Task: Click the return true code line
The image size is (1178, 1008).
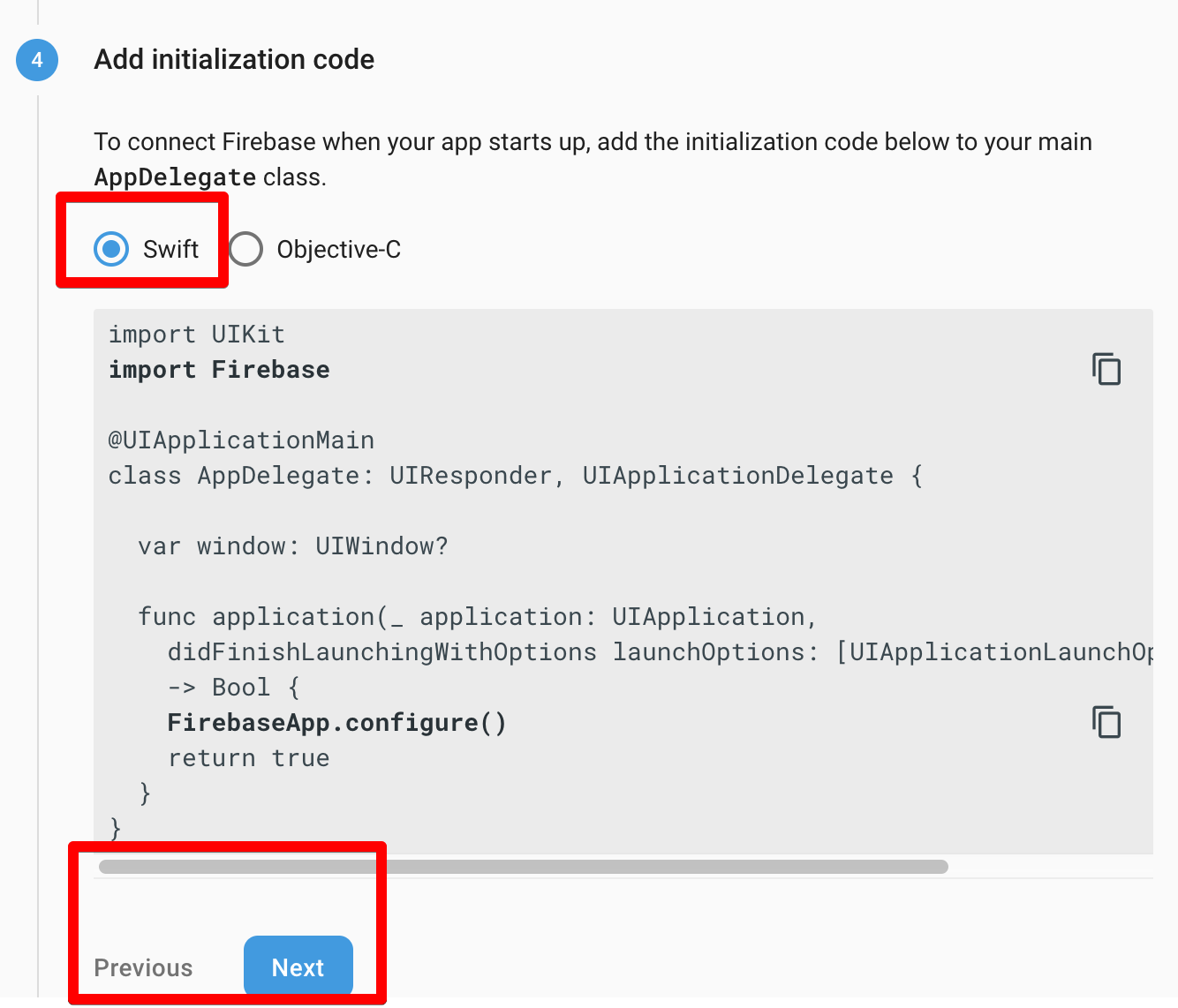Action: (x=249, y=758)
